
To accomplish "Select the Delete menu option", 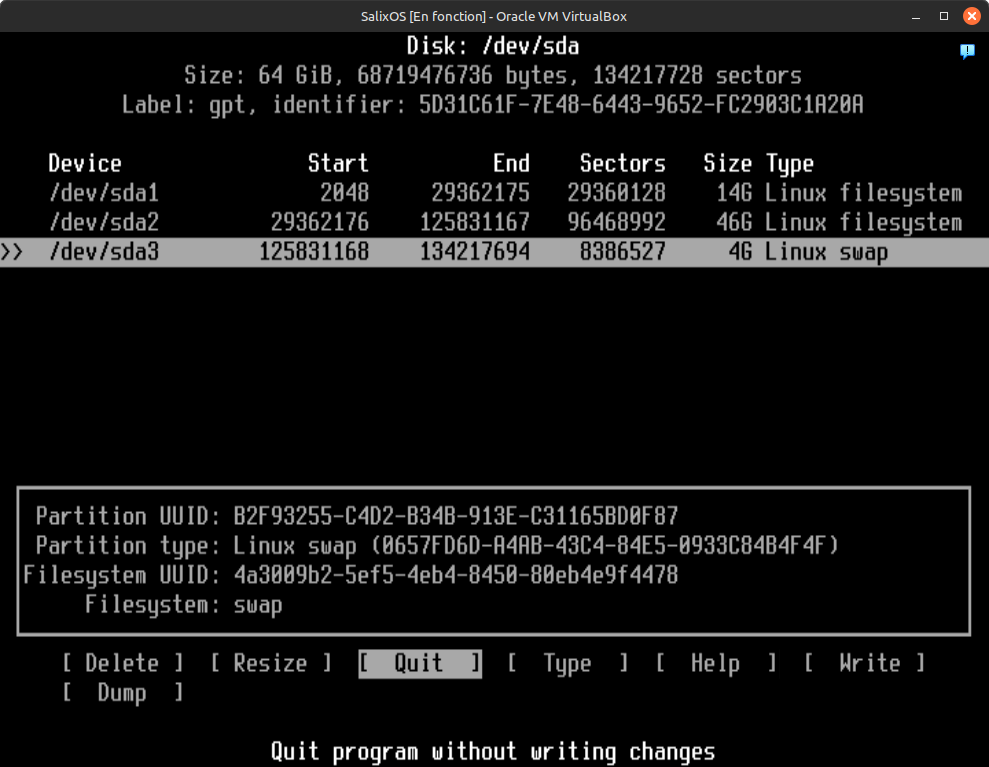I will [x=122, y=664].
